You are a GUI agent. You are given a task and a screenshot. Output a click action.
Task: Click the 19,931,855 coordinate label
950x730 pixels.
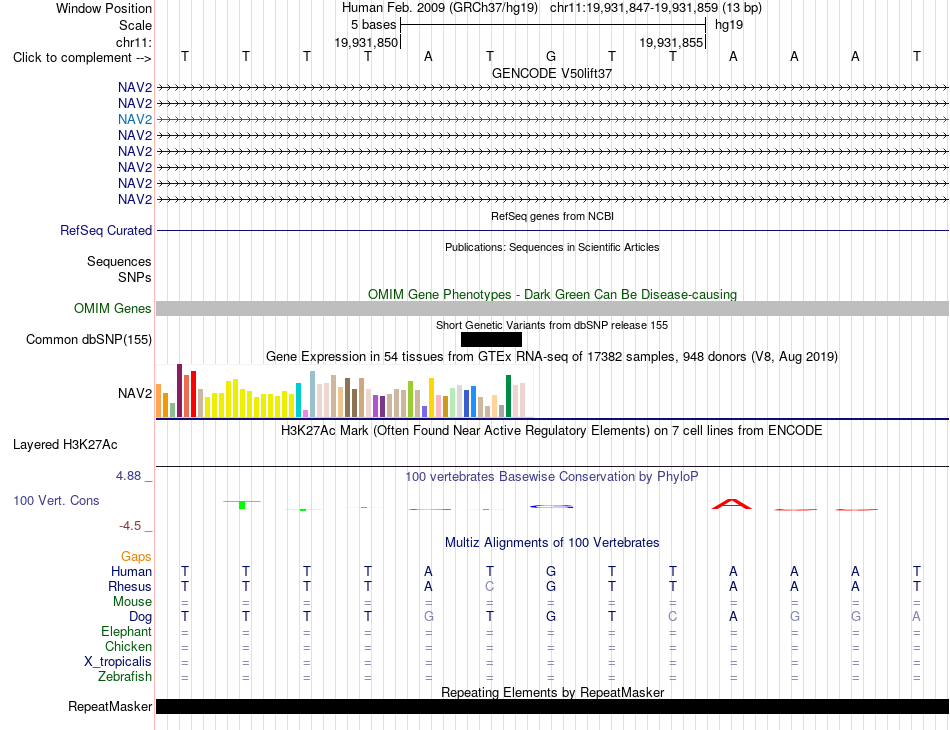[x=671, y=42]
